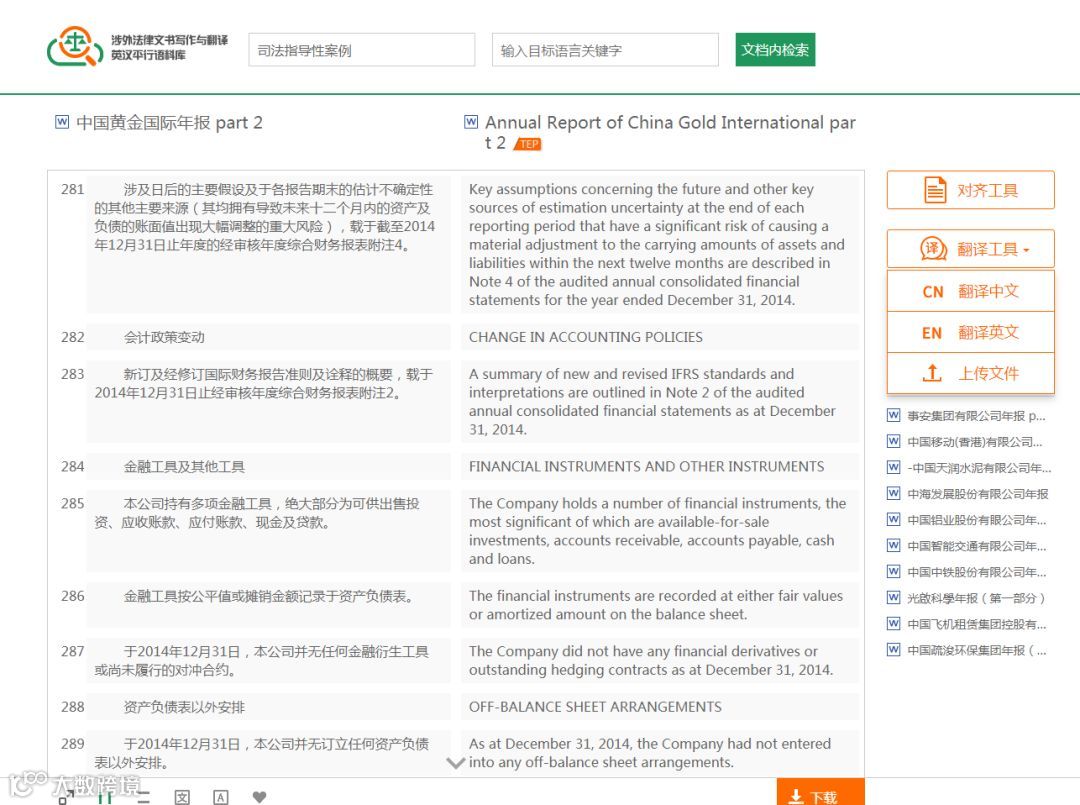Click OFF-BALANCE SHEET ARRANGEMENTS text
The image size is (1080, 805).
[x=595, y=707]
